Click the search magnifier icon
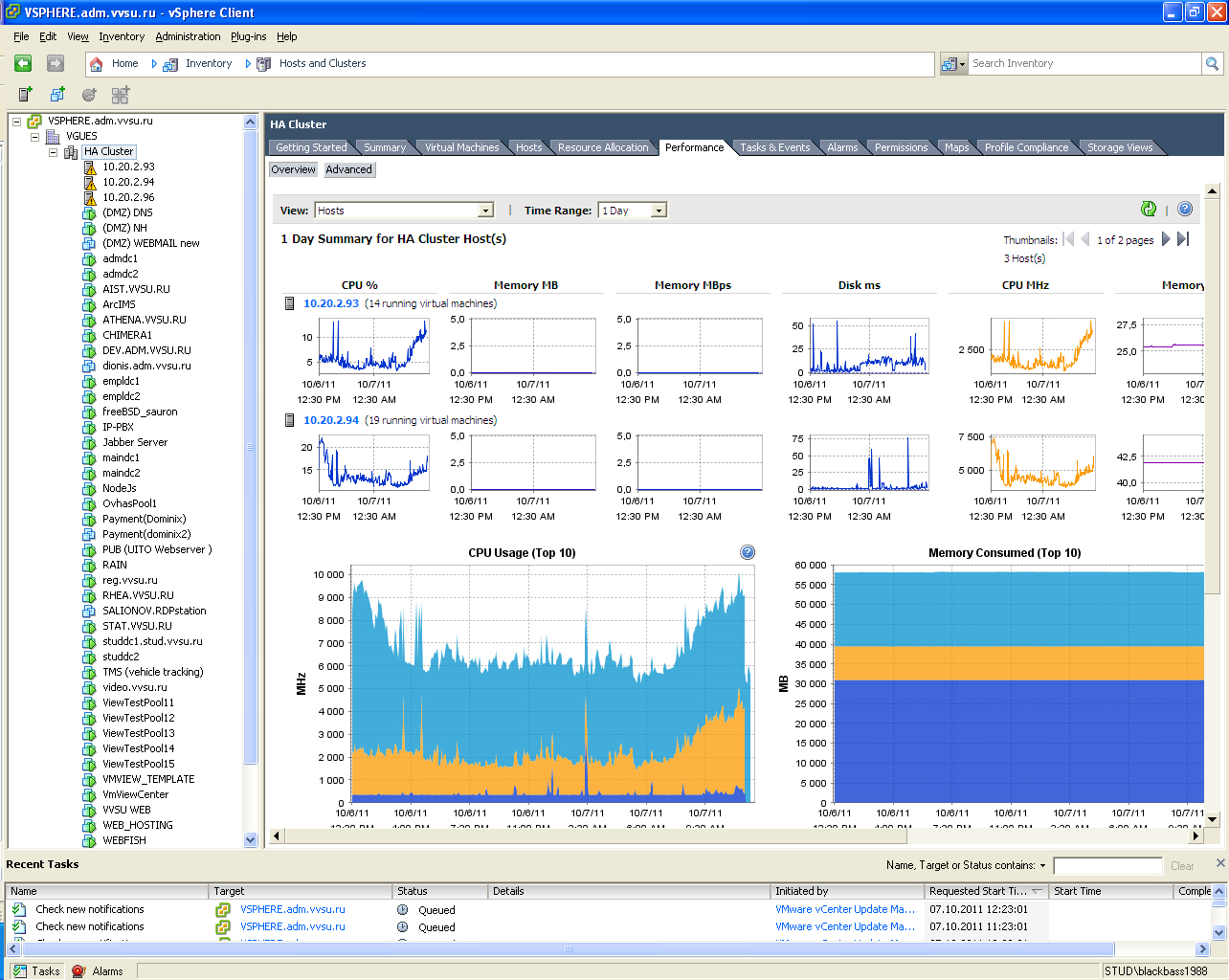Viewport: 1229px width, 980px height. (x=1213, y=63)
